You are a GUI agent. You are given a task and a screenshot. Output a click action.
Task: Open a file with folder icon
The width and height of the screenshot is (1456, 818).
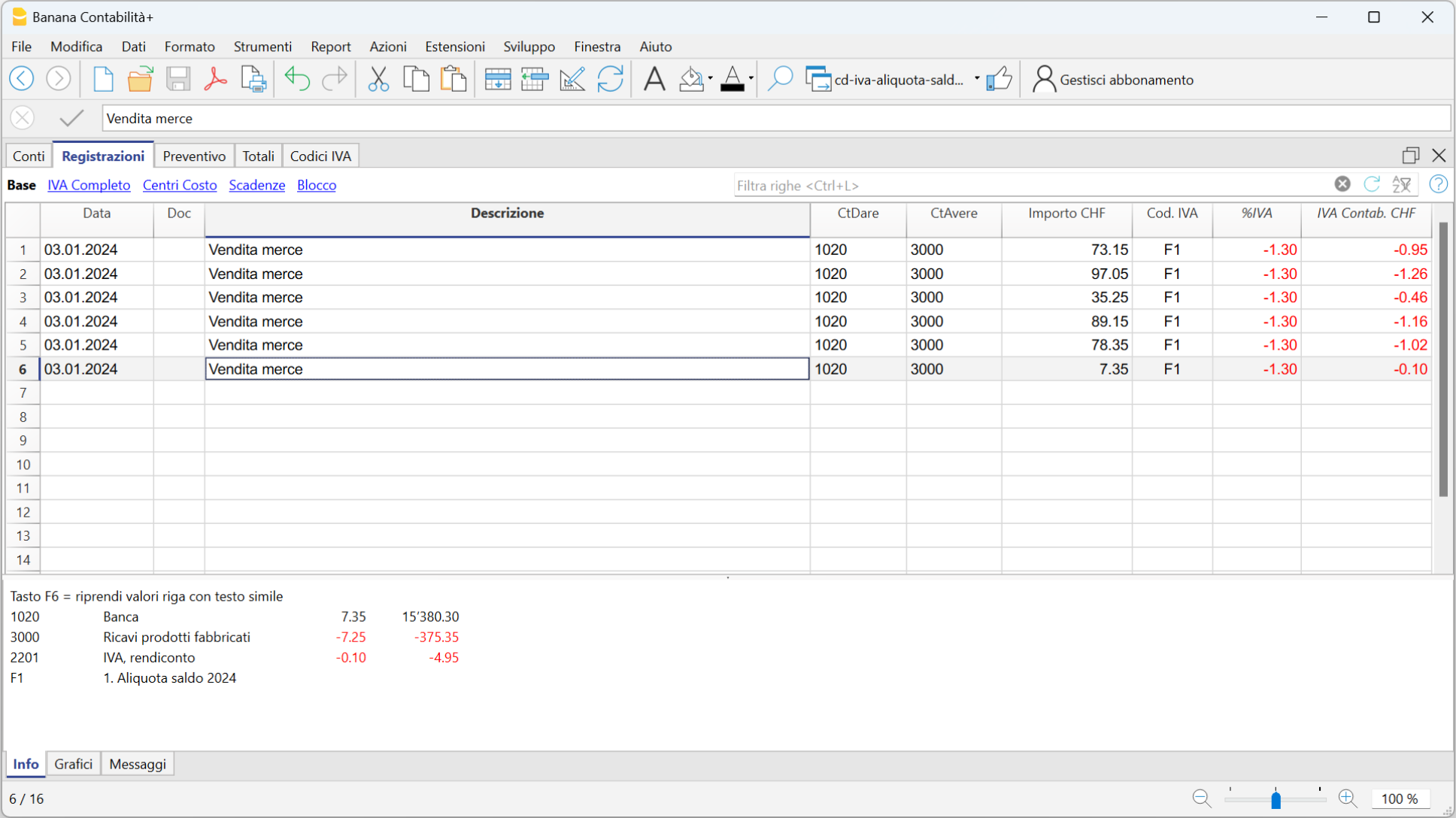[140, 79]
